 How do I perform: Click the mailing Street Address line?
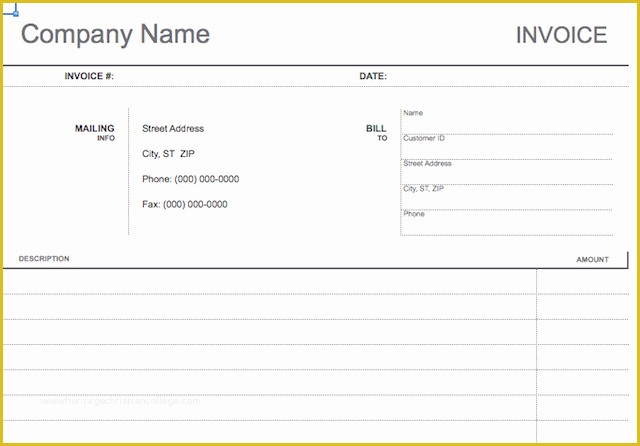click(x=173, y=129)
